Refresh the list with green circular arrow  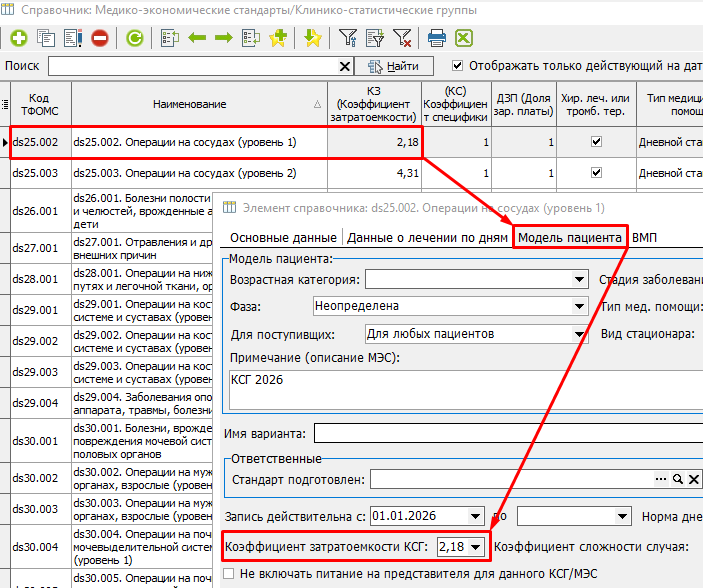pos(134,39)
